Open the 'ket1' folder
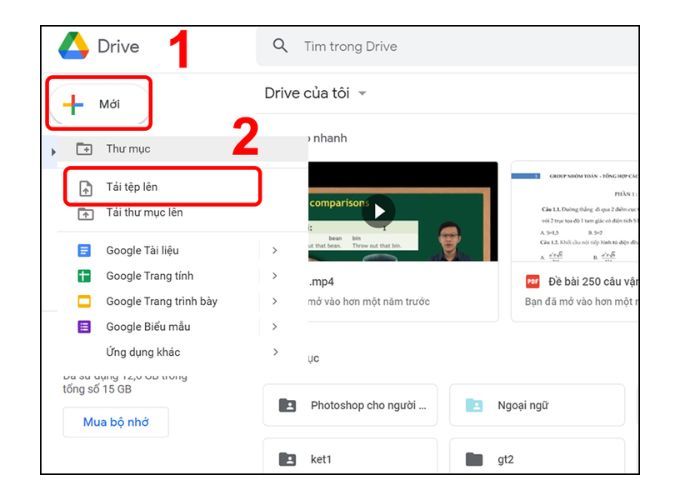Screen dimensions: 680x500 [x=350, y=456]
